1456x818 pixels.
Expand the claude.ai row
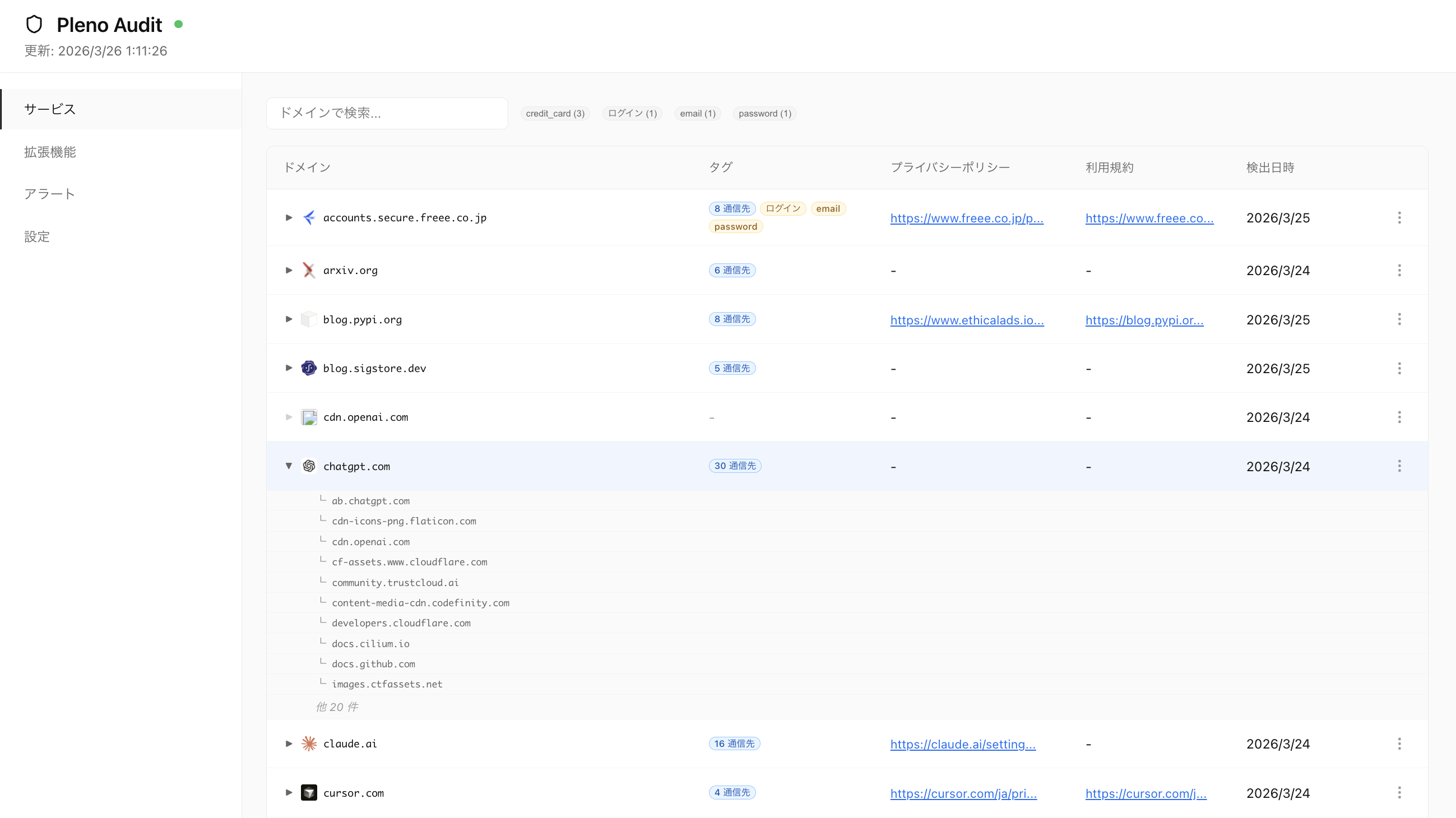pos(289,743)
